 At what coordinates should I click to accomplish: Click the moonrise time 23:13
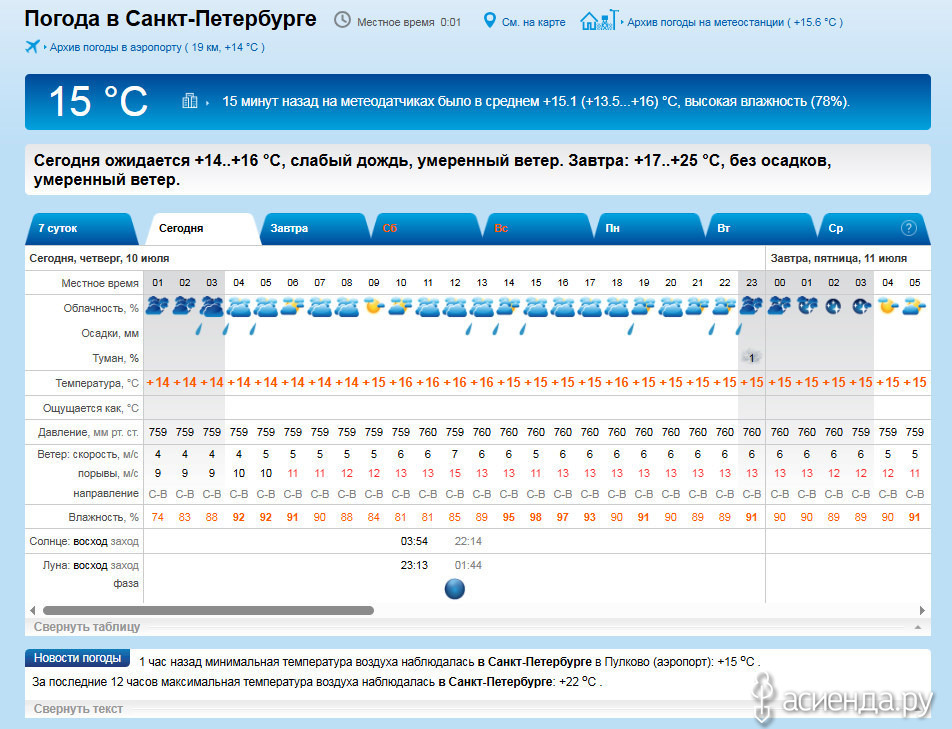pyautogui.click(x=414, y=565)
